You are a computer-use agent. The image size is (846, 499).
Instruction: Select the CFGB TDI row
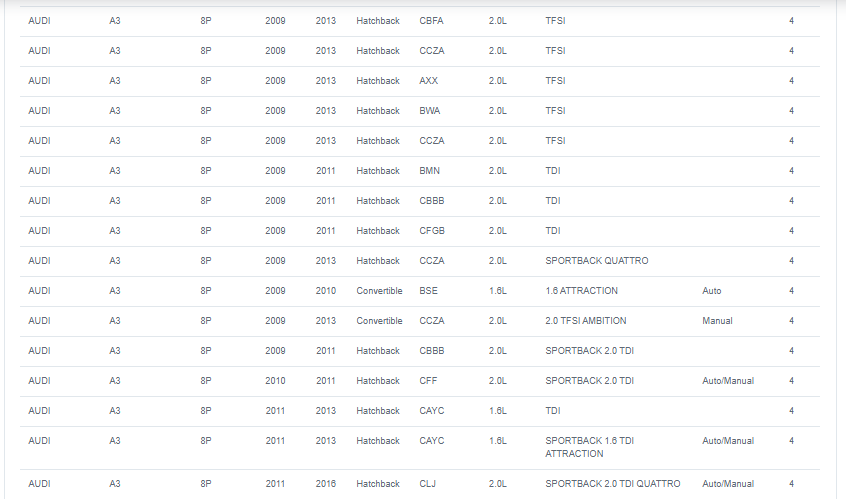coord(420,231)
